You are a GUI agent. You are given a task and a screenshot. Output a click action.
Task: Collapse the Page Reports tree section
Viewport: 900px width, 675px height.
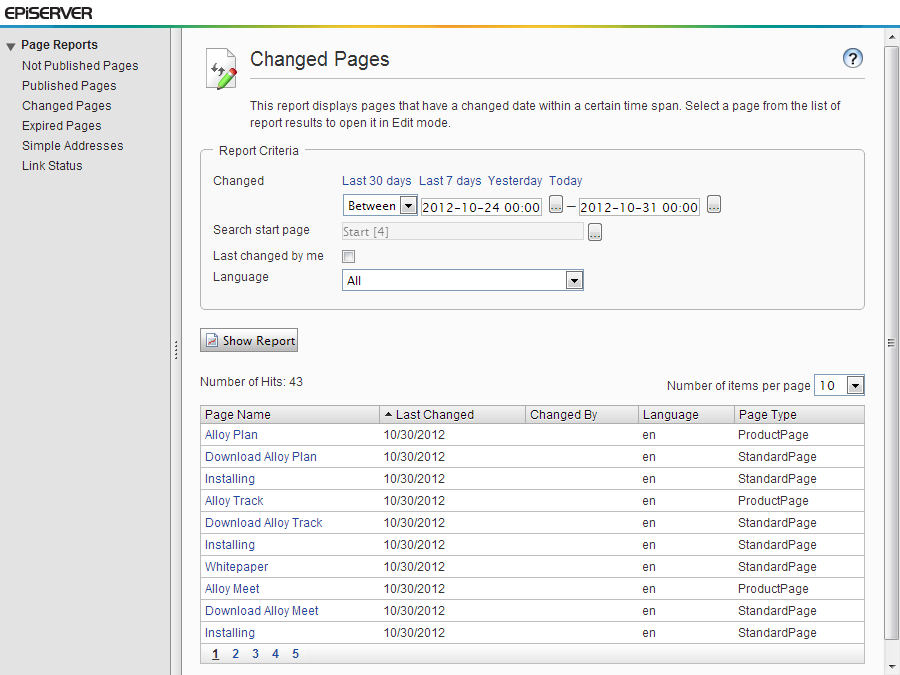(x=10, y=46)
